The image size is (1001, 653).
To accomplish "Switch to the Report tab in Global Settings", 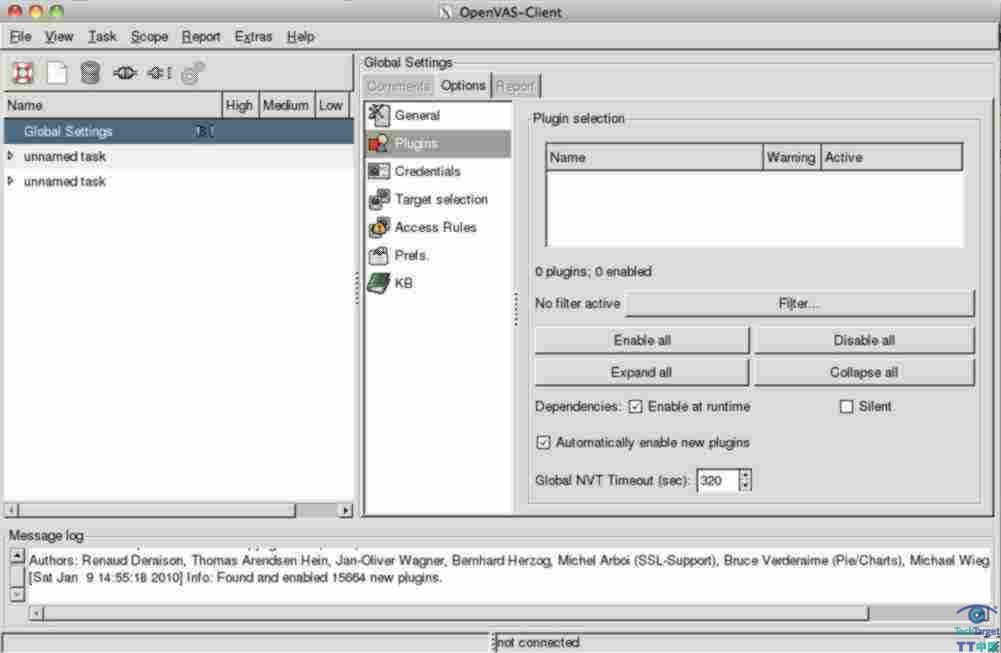I will 515,86.
